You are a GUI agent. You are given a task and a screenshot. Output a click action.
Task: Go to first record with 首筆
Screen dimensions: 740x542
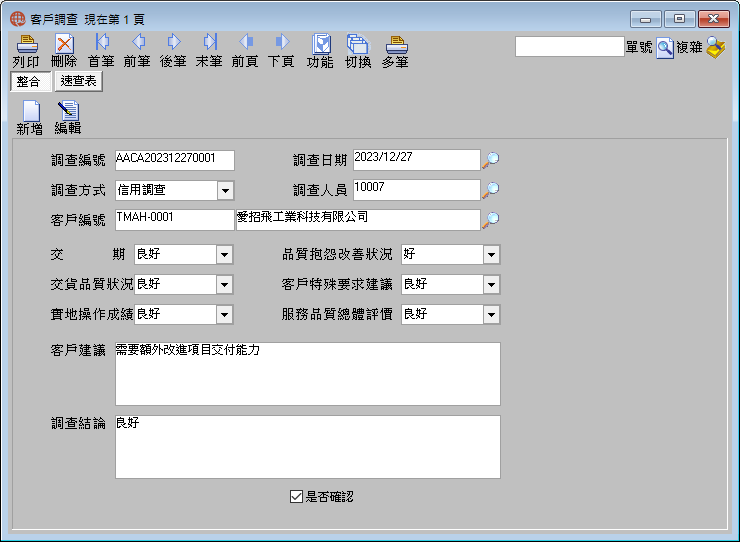coord(101,42)
